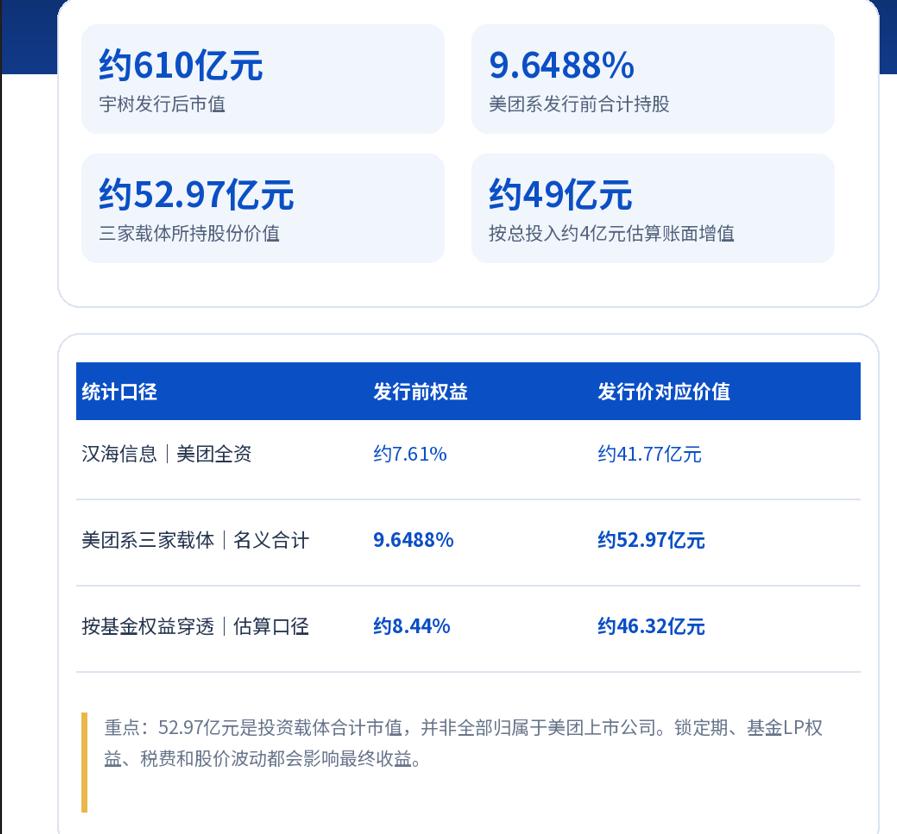Viewport: 897px width, 834px height.
Task: Click the 9.6488% headline figure in top card
Action: click(x=561, y=65)
